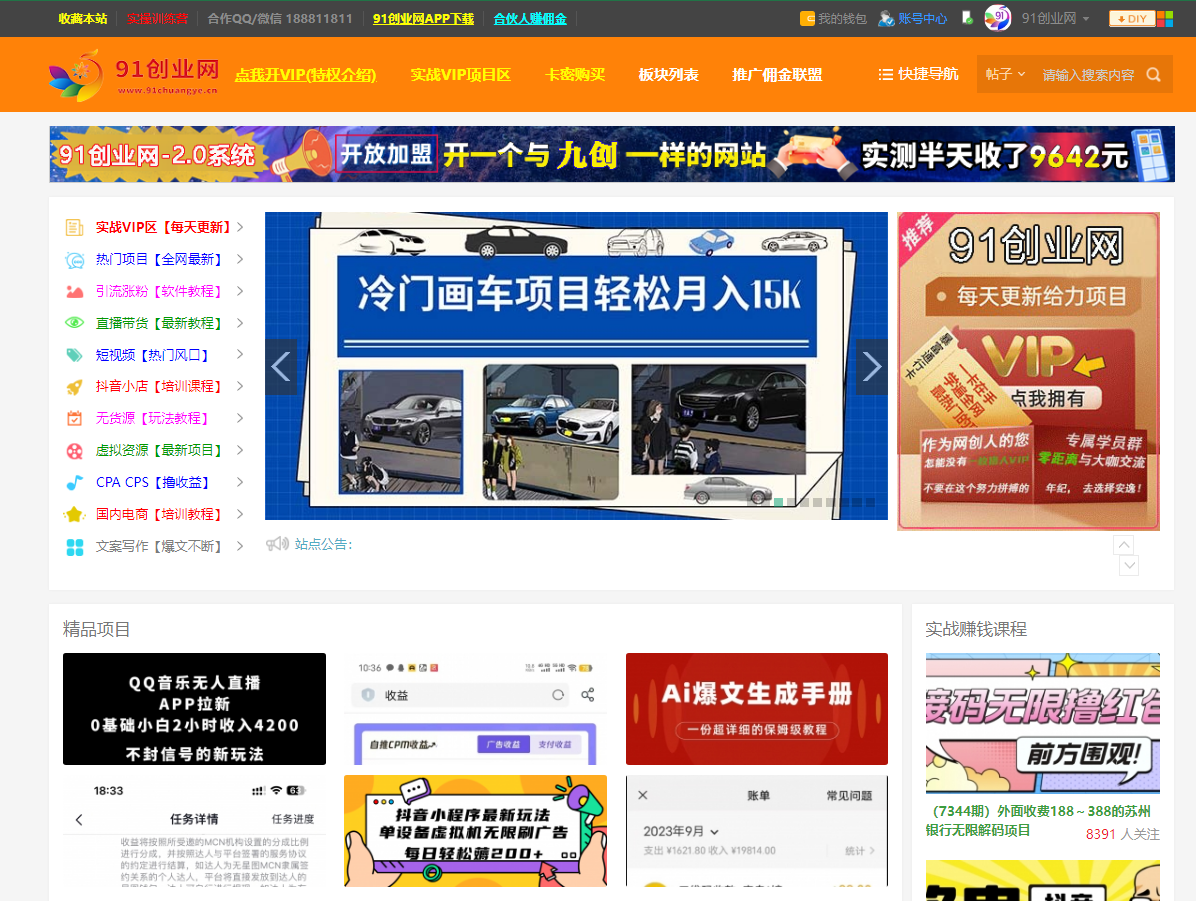
Task: Click the 热门项目 chat bubble icon
Action: pos(74,259)
